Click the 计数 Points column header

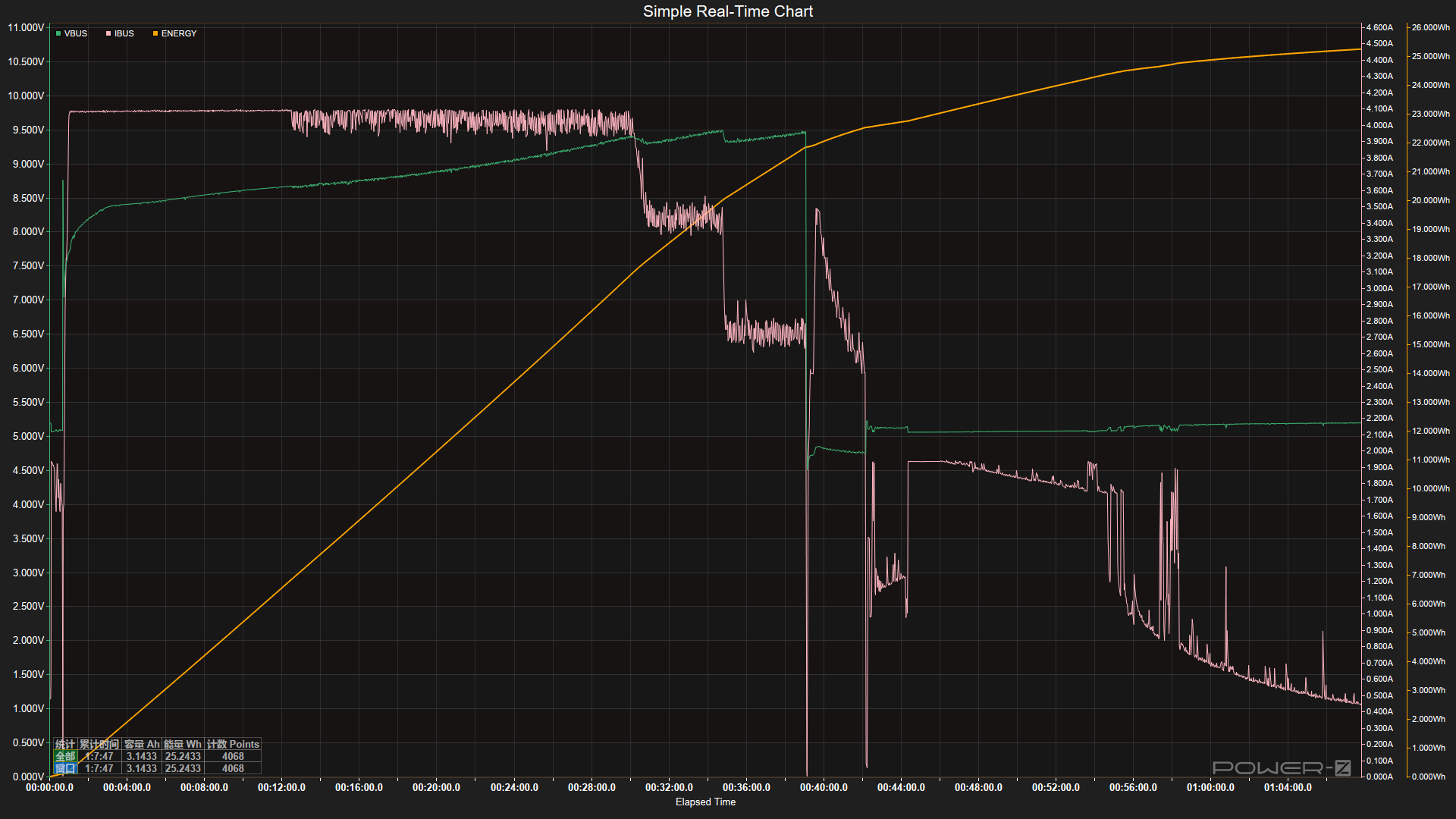(233, 744)
